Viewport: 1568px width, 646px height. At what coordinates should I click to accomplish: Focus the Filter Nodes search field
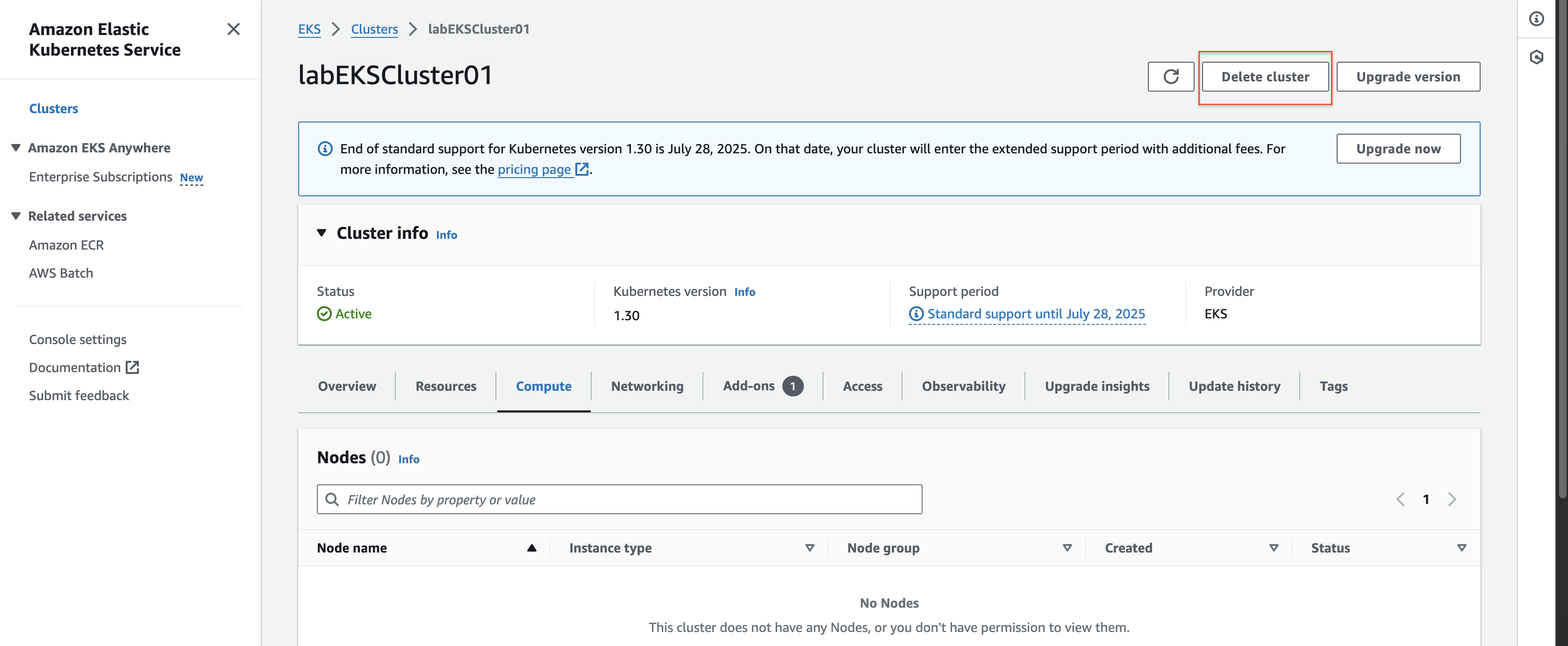click(x=619, y=499)
